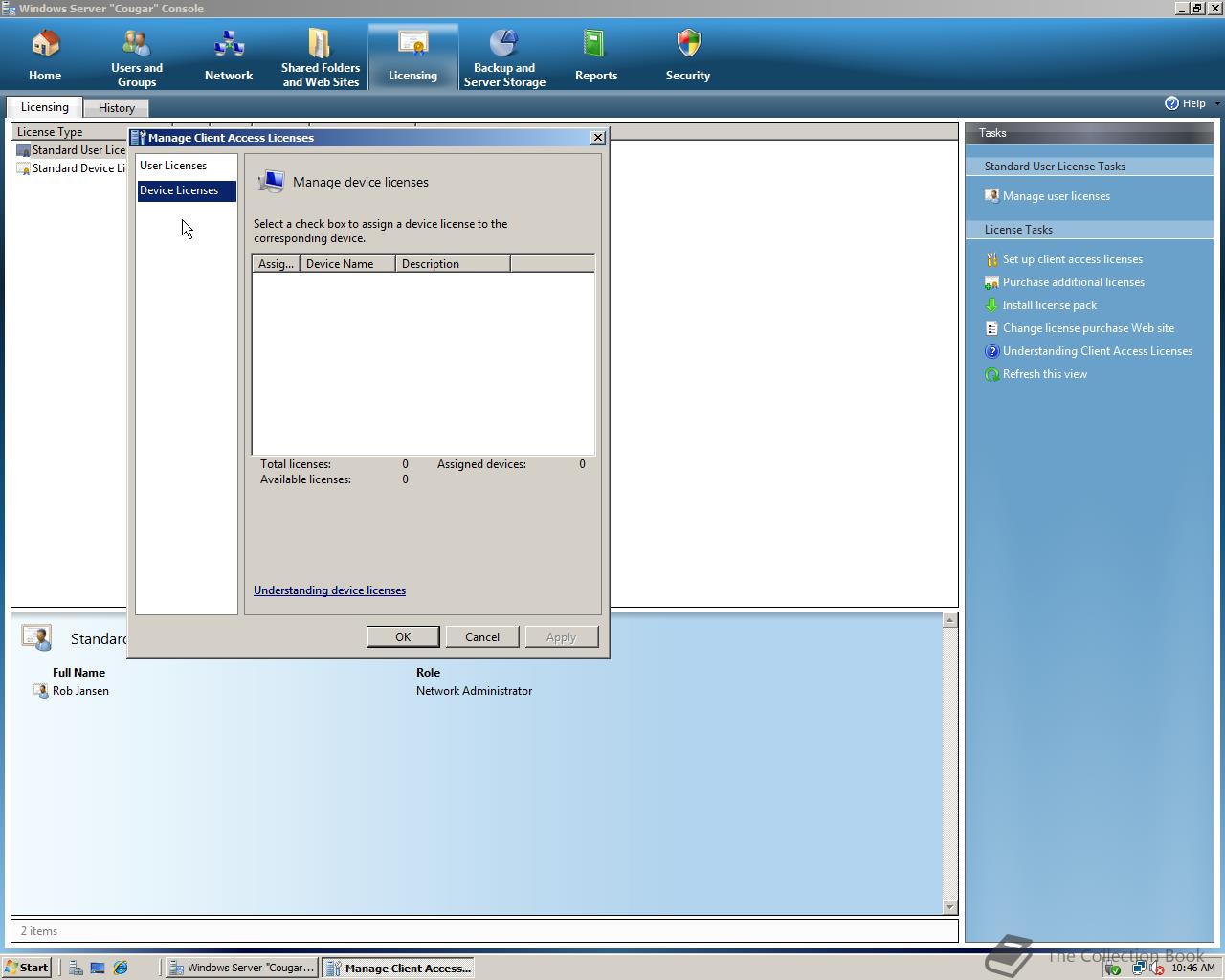Click OK in Manage Client Access Licenses
This screenshot has height=980, width=1225.
click(403, 637)
